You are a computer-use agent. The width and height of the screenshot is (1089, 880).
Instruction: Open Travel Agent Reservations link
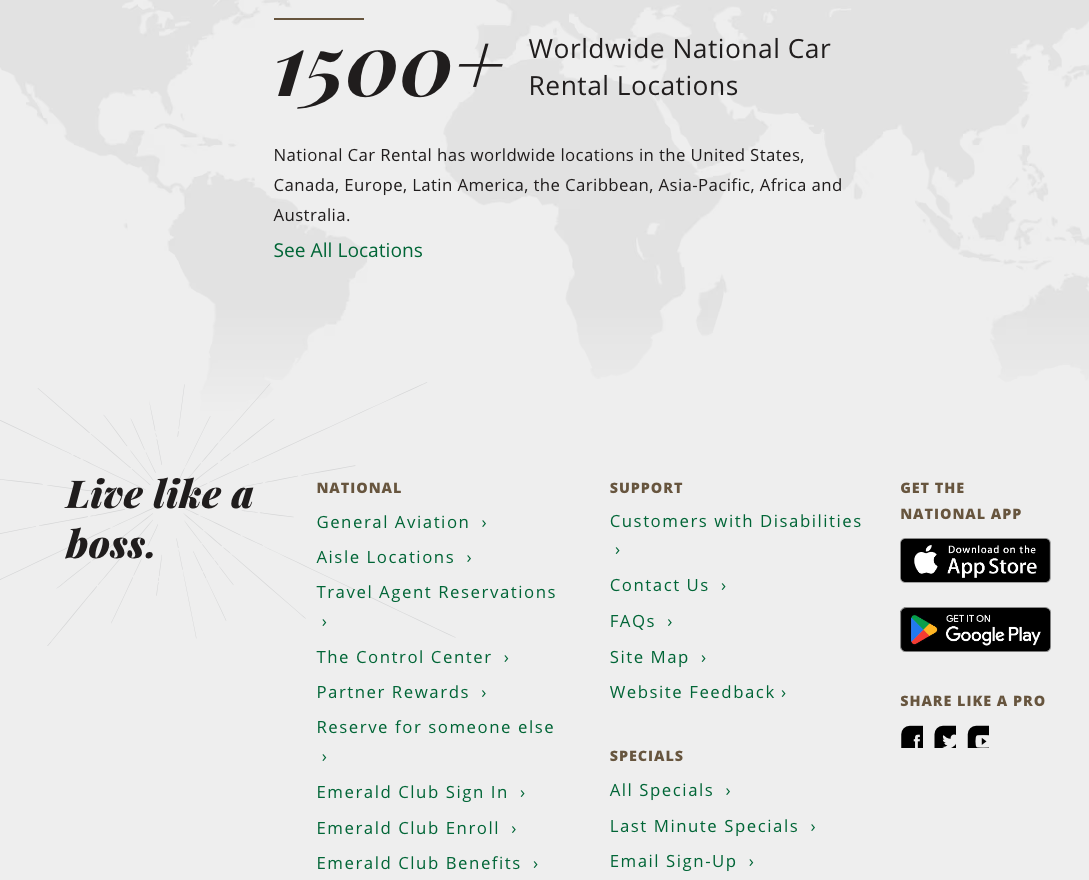pos(436,606)
